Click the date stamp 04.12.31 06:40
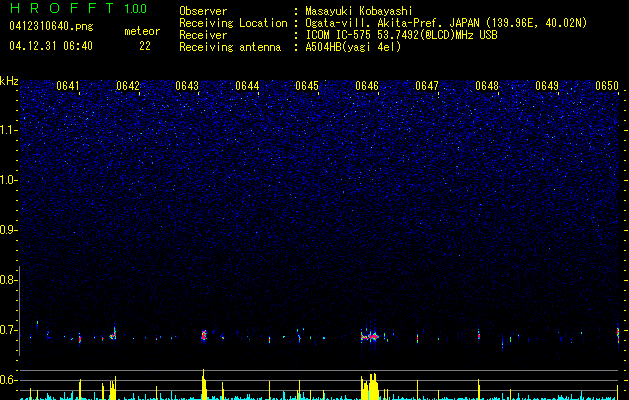 (x=51, y=46)
